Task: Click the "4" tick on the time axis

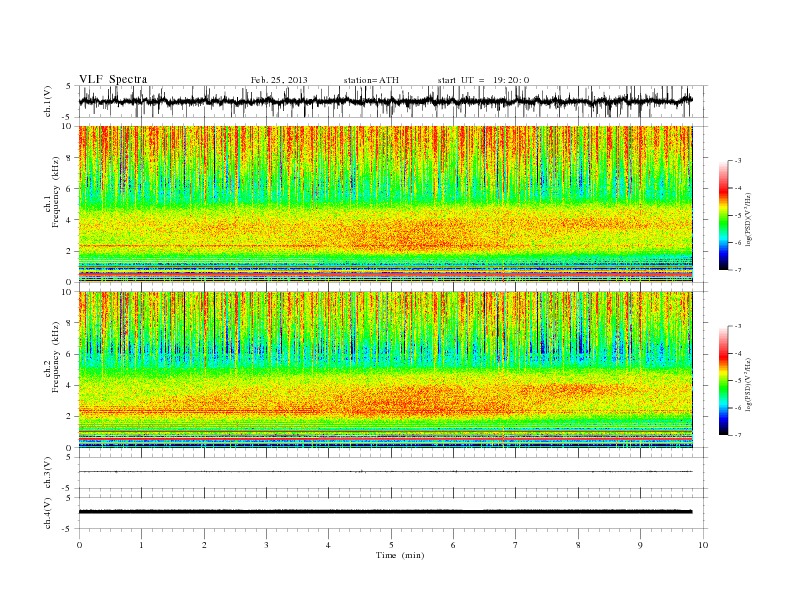Action: (x=328, y=545)
